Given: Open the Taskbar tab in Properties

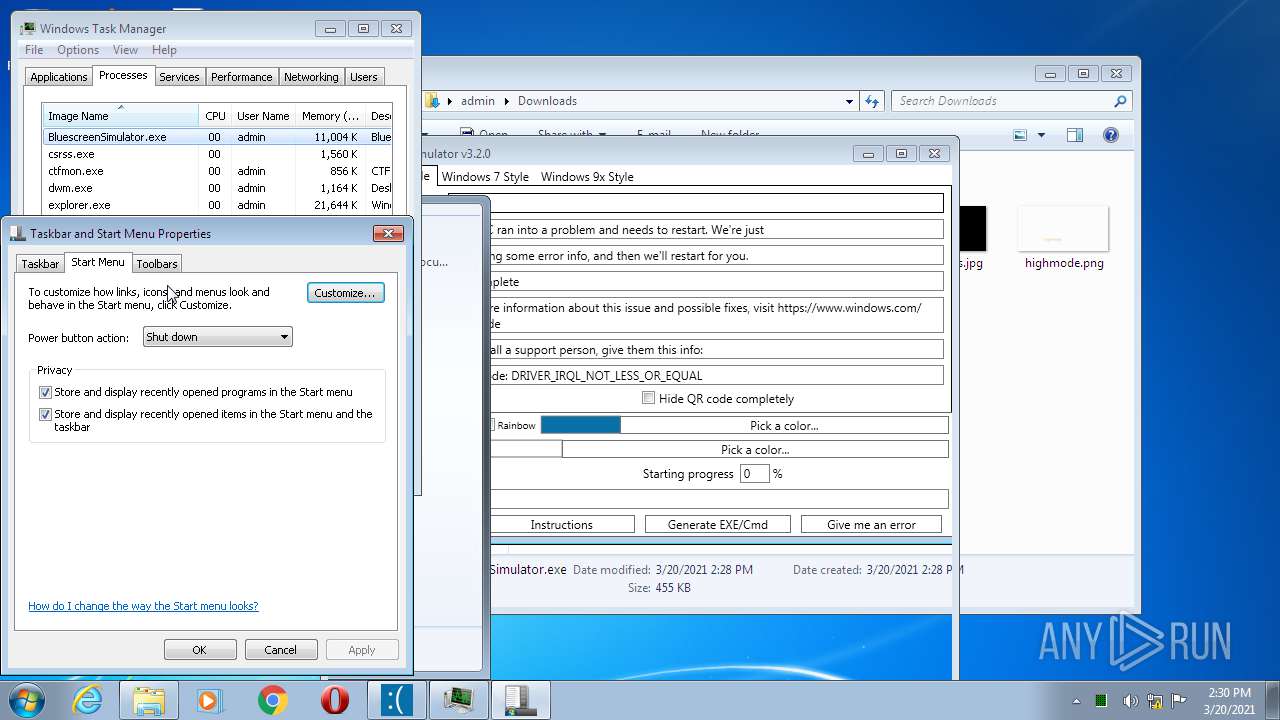Looking at the screenshot, I should (x=40, y=264).
